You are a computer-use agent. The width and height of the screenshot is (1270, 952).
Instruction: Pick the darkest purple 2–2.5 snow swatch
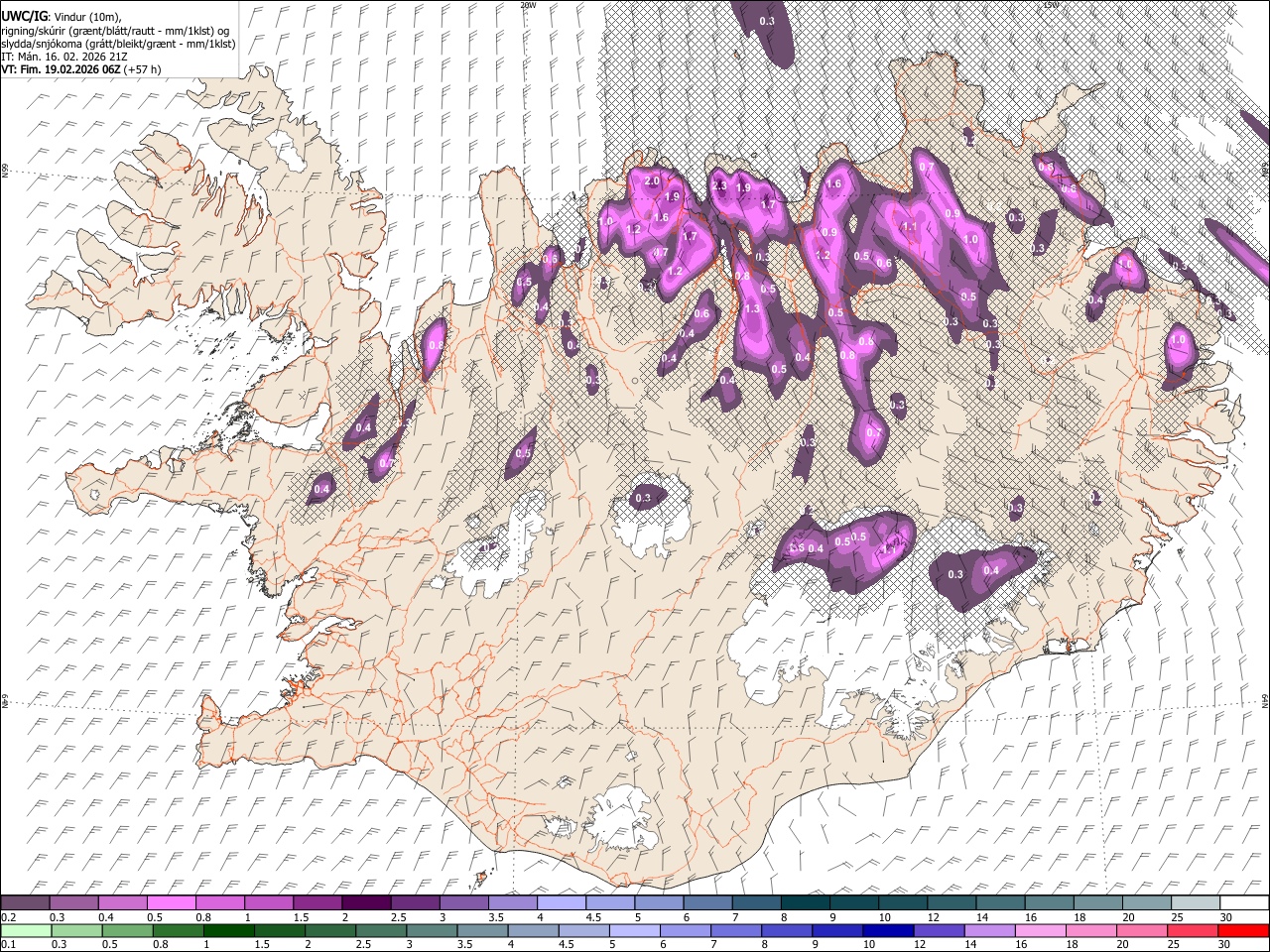(366, 902)
